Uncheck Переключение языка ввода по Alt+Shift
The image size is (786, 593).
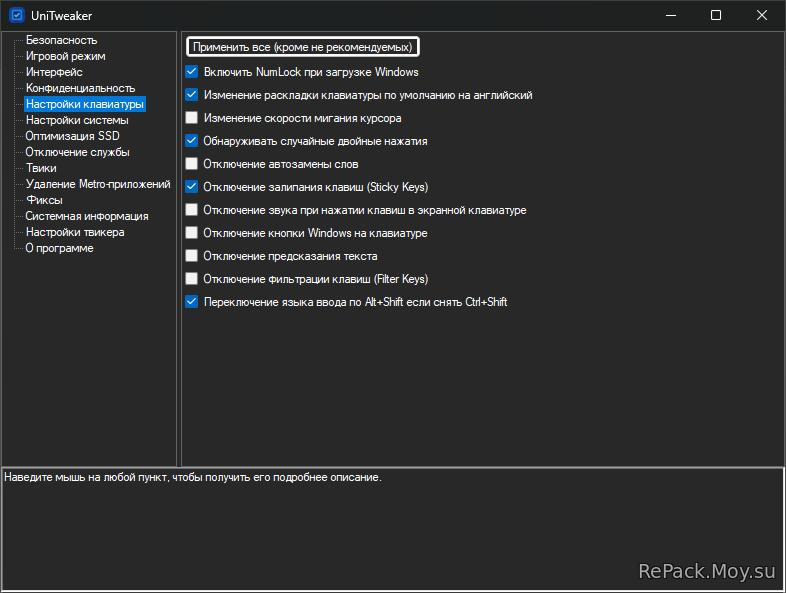tap(191, 302)
